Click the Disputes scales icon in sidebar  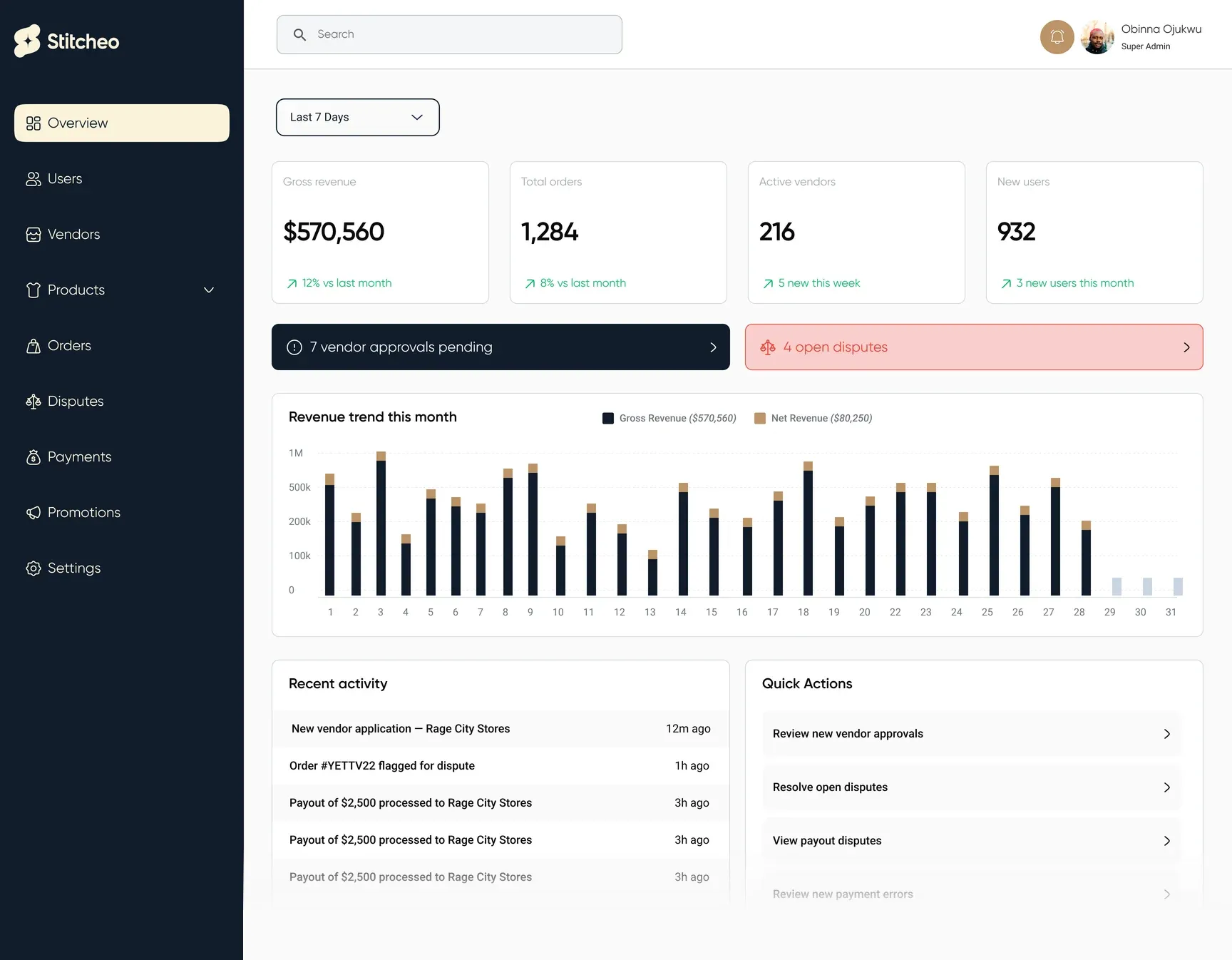(34, 402)
